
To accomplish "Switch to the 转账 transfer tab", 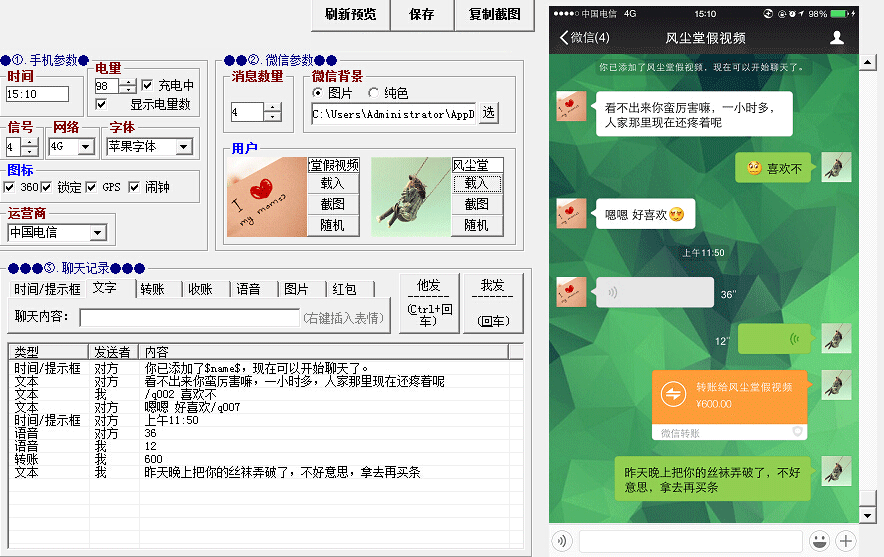I will click(152, 289).
